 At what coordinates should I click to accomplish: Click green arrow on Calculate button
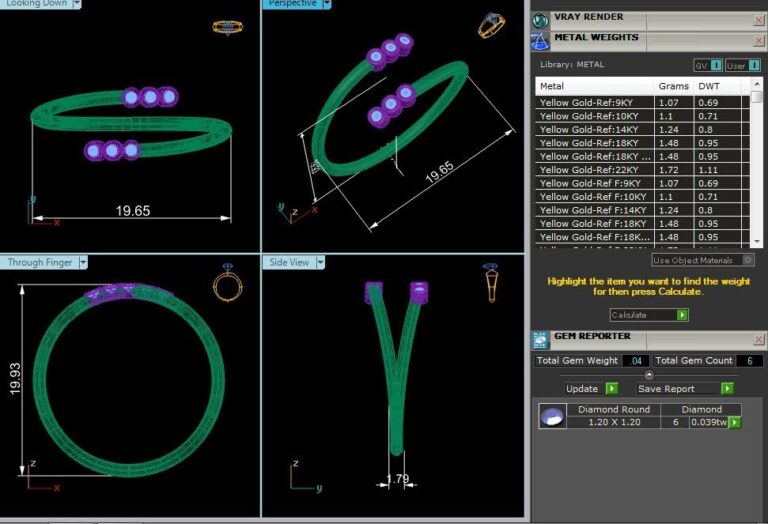click(x=682, y=315)
